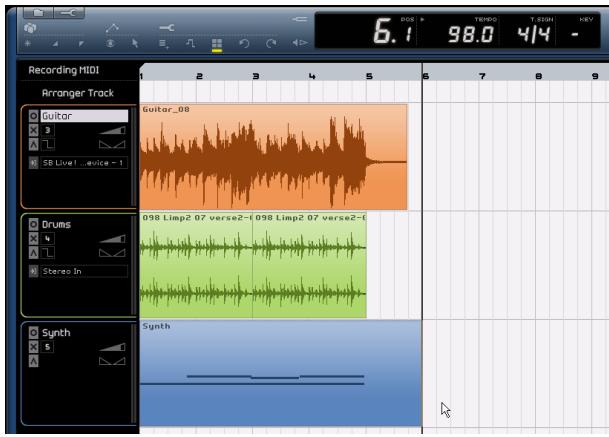The height and width of the screenshot is (437, 609).
Task: Toggle the highlighted grid snap icon
Action: [217, 44]
